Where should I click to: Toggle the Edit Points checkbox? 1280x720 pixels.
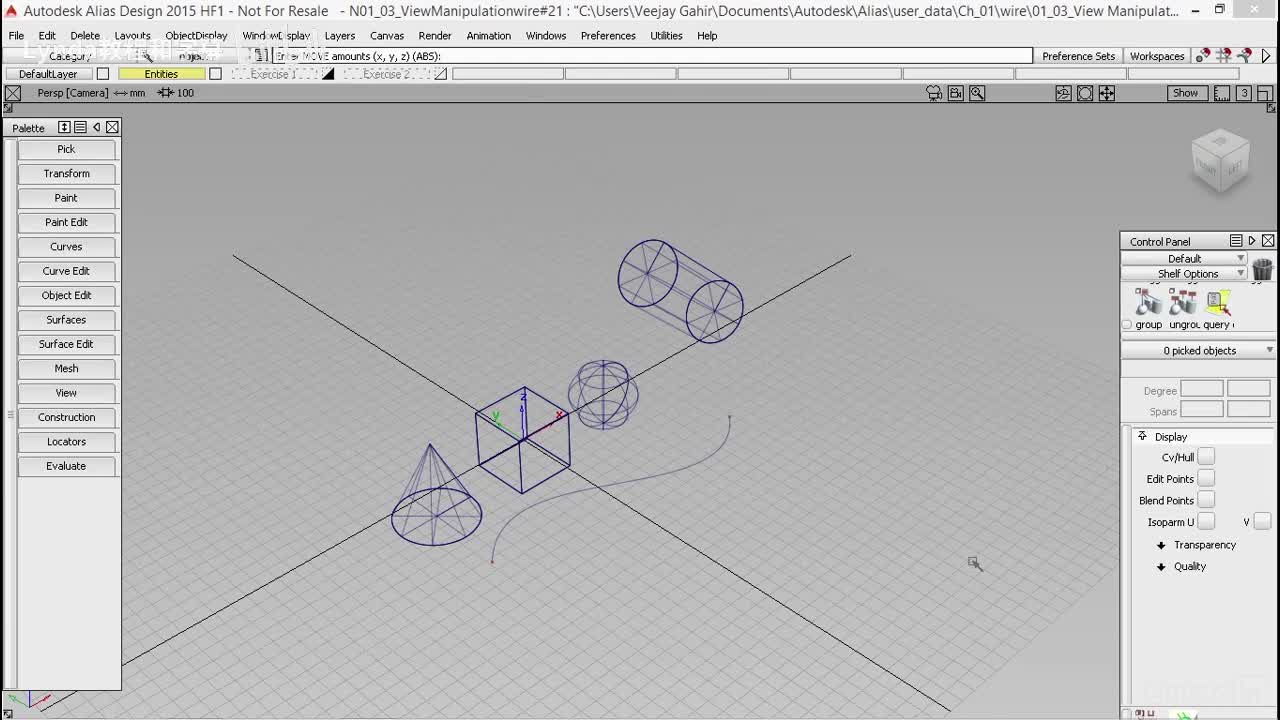click(1206, 479)
